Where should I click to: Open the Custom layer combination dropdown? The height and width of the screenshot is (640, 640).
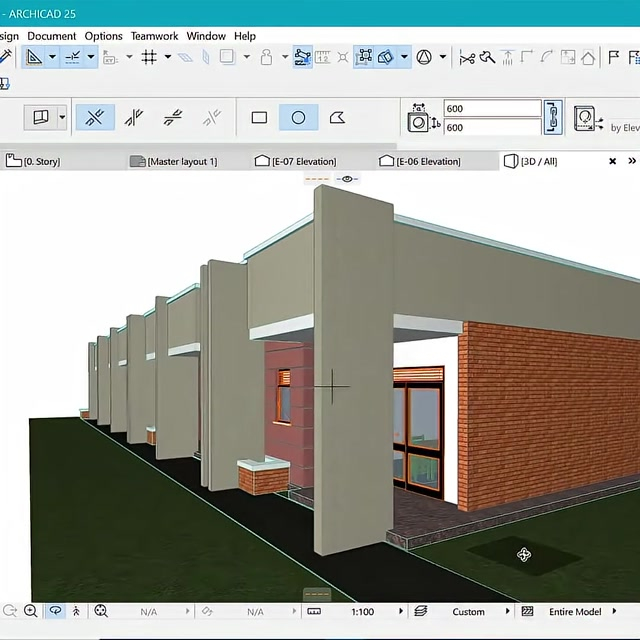(509, 611)
